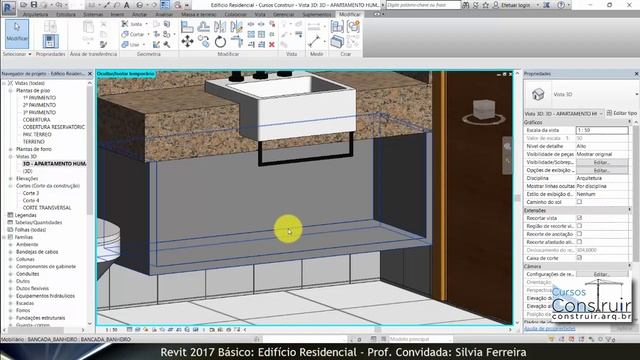Select CORTE TRANSVERSAL in project browser
The image size is (640, 360).
pyautogui.click(x=47, y=208)
